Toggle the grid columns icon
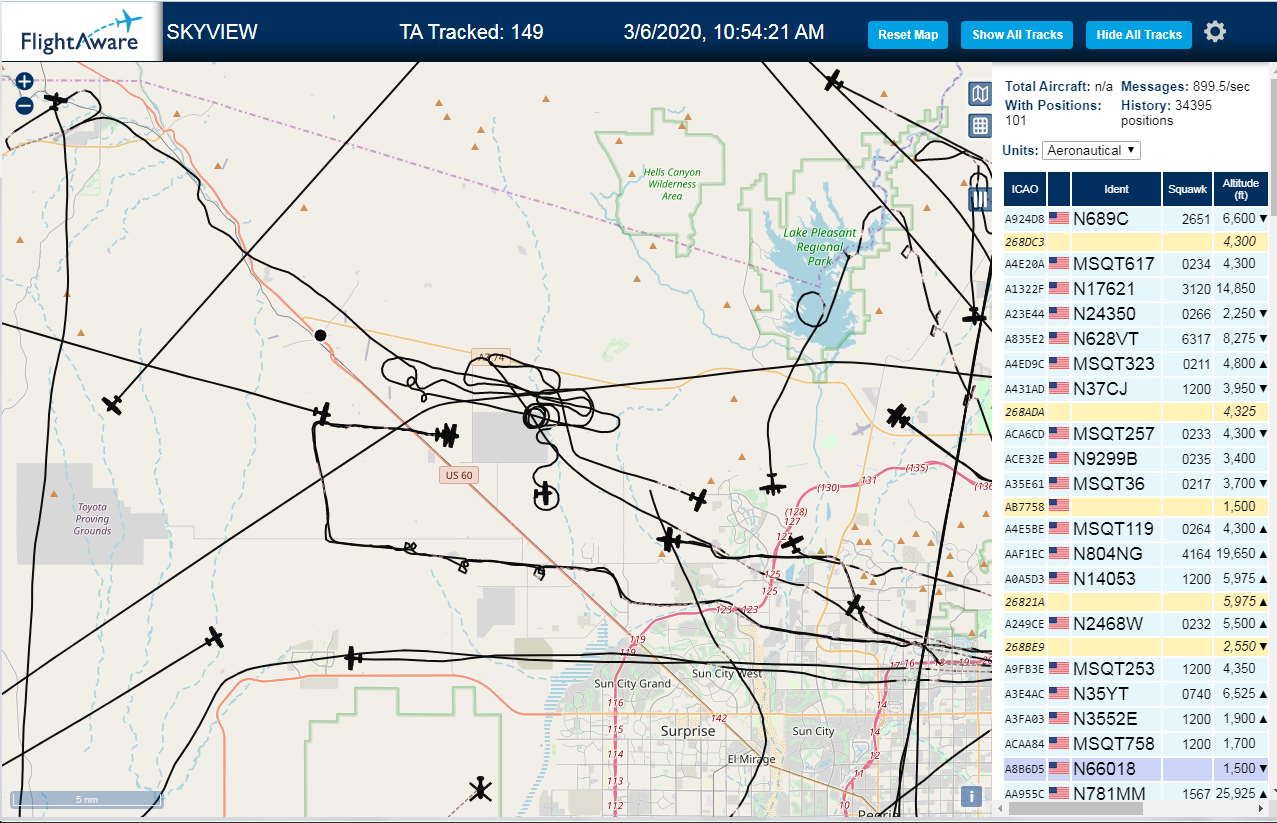 (981, 125)
